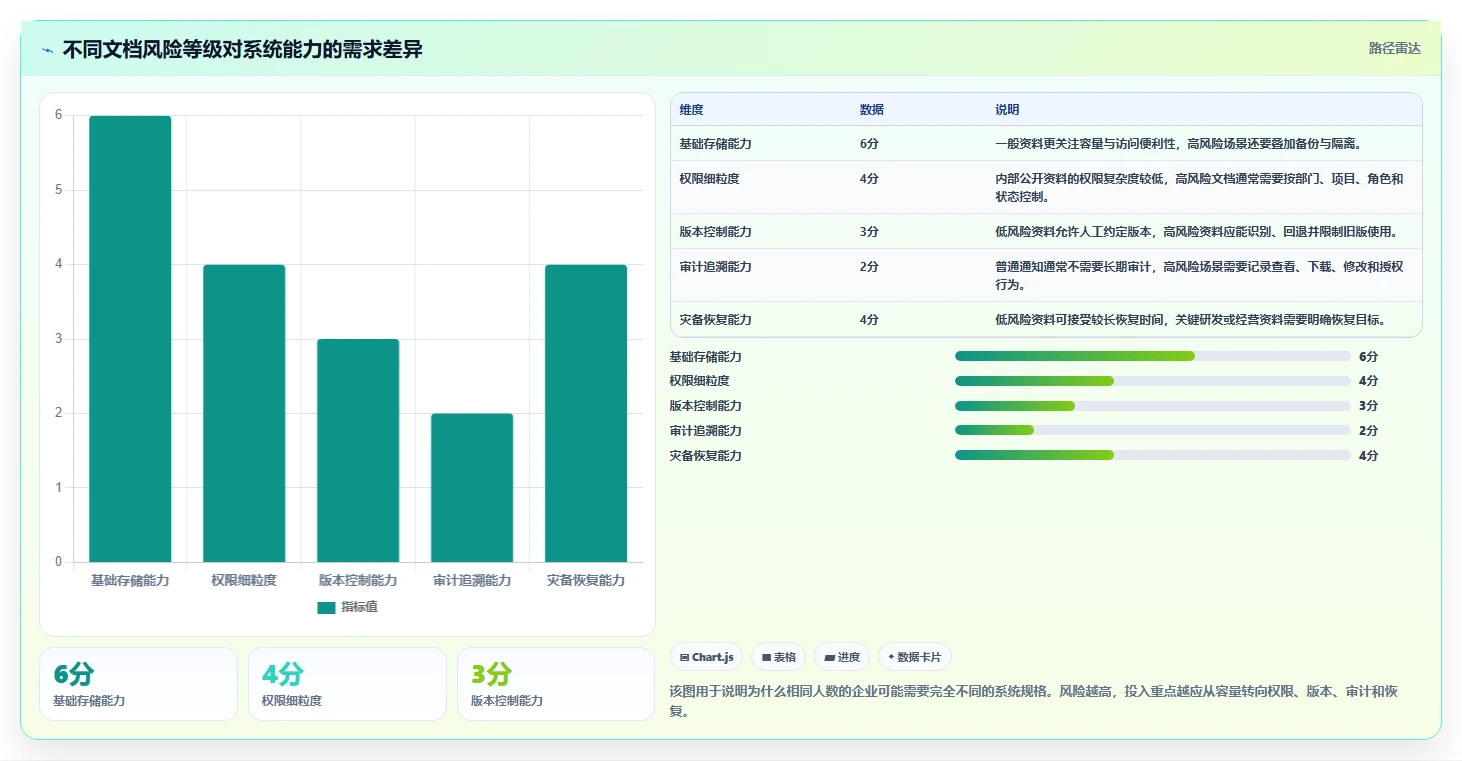Click the chart title 不同文档风险等级对系统能力的需求差异

click(243, 50)
